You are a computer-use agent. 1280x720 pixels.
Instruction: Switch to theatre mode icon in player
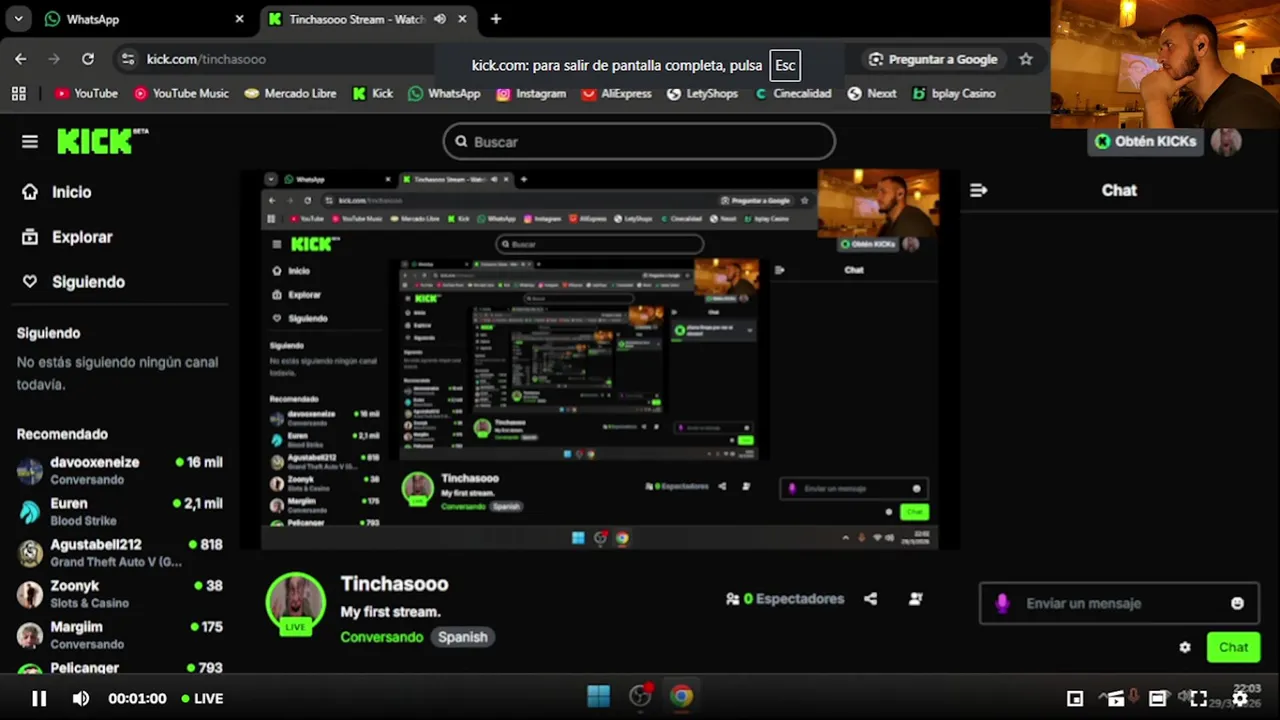point(1157,699)
